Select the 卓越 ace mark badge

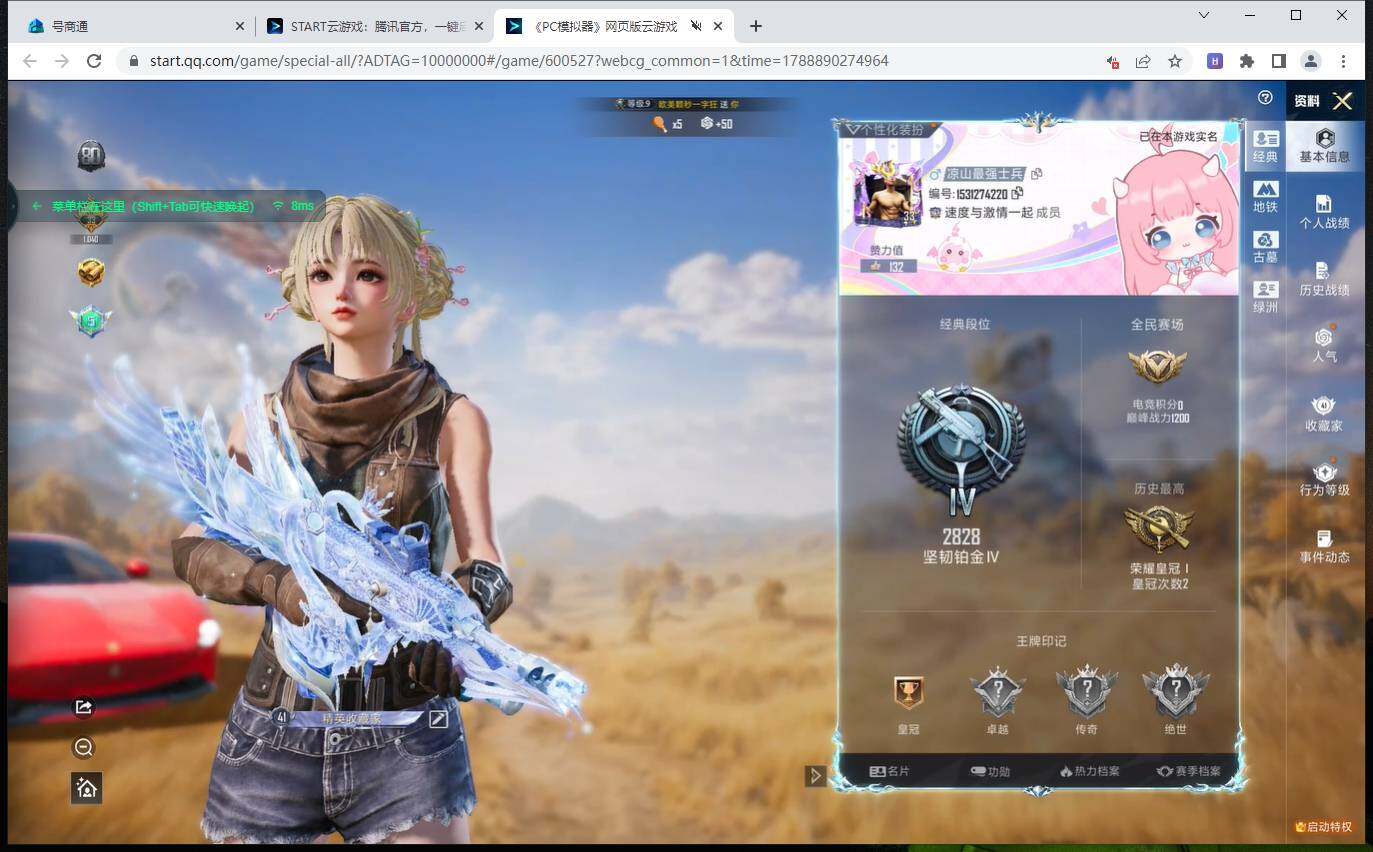[998, 691]
